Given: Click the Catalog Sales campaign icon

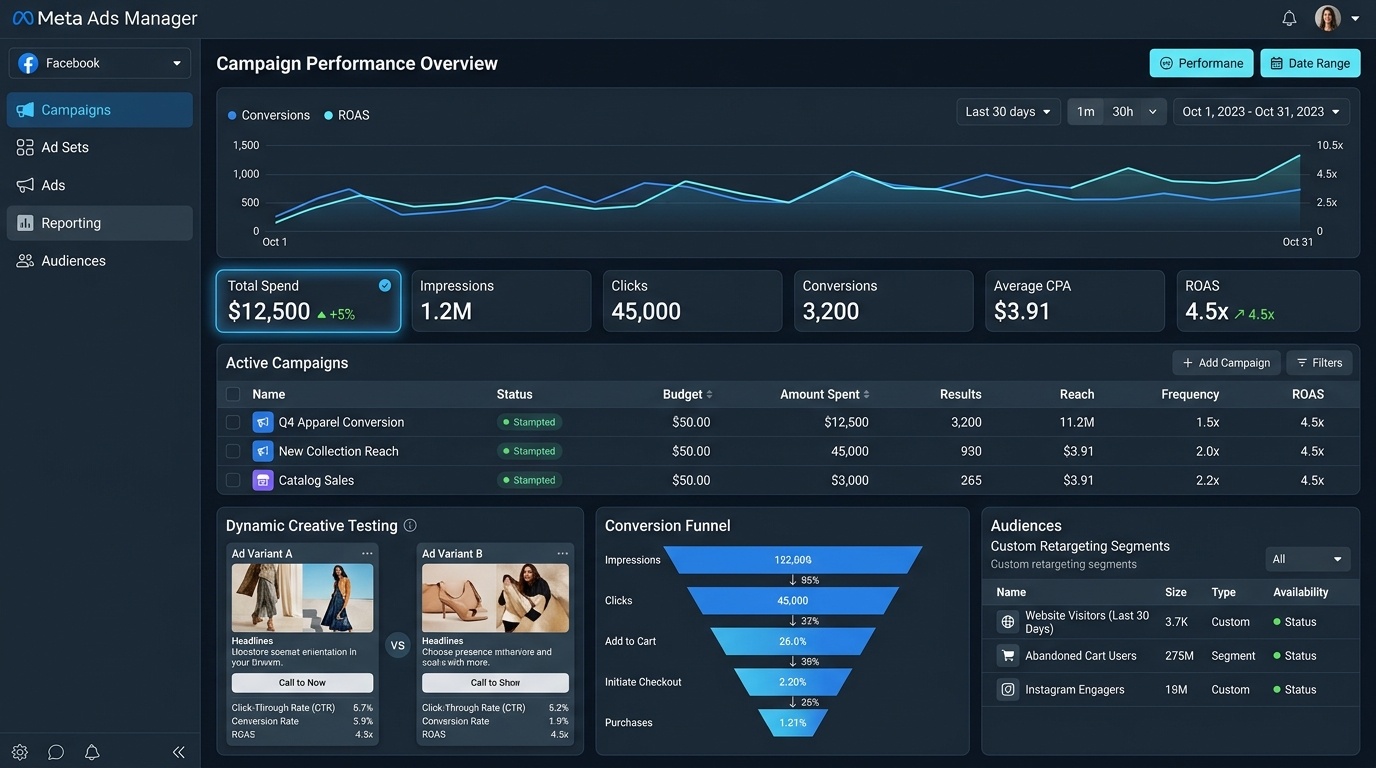Looking at the screenshot, I should pyautogui.click(x=262, y=480).
